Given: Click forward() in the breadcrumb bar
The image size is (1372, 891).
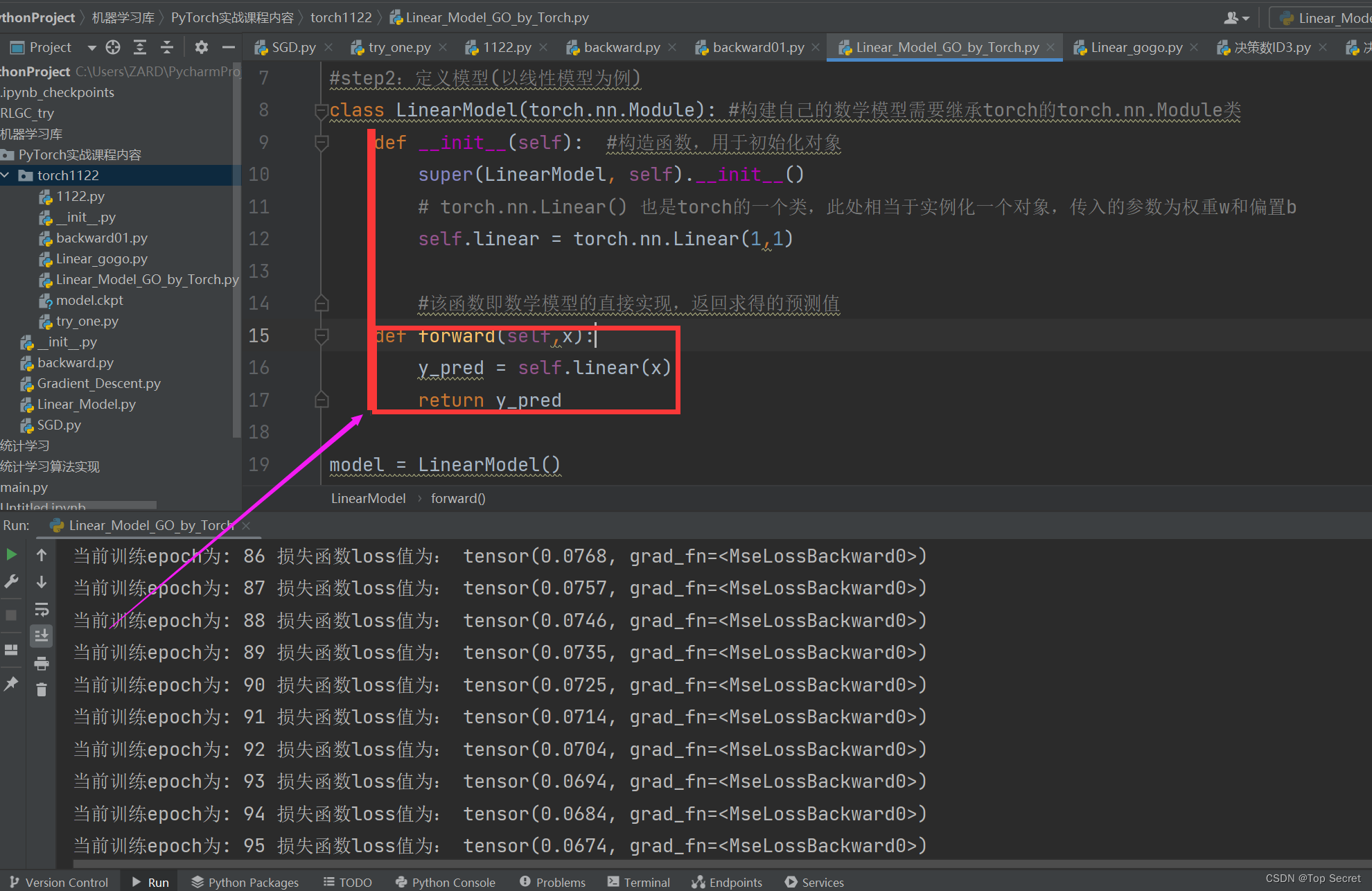Looking at the screenshot, I should 458,498.
